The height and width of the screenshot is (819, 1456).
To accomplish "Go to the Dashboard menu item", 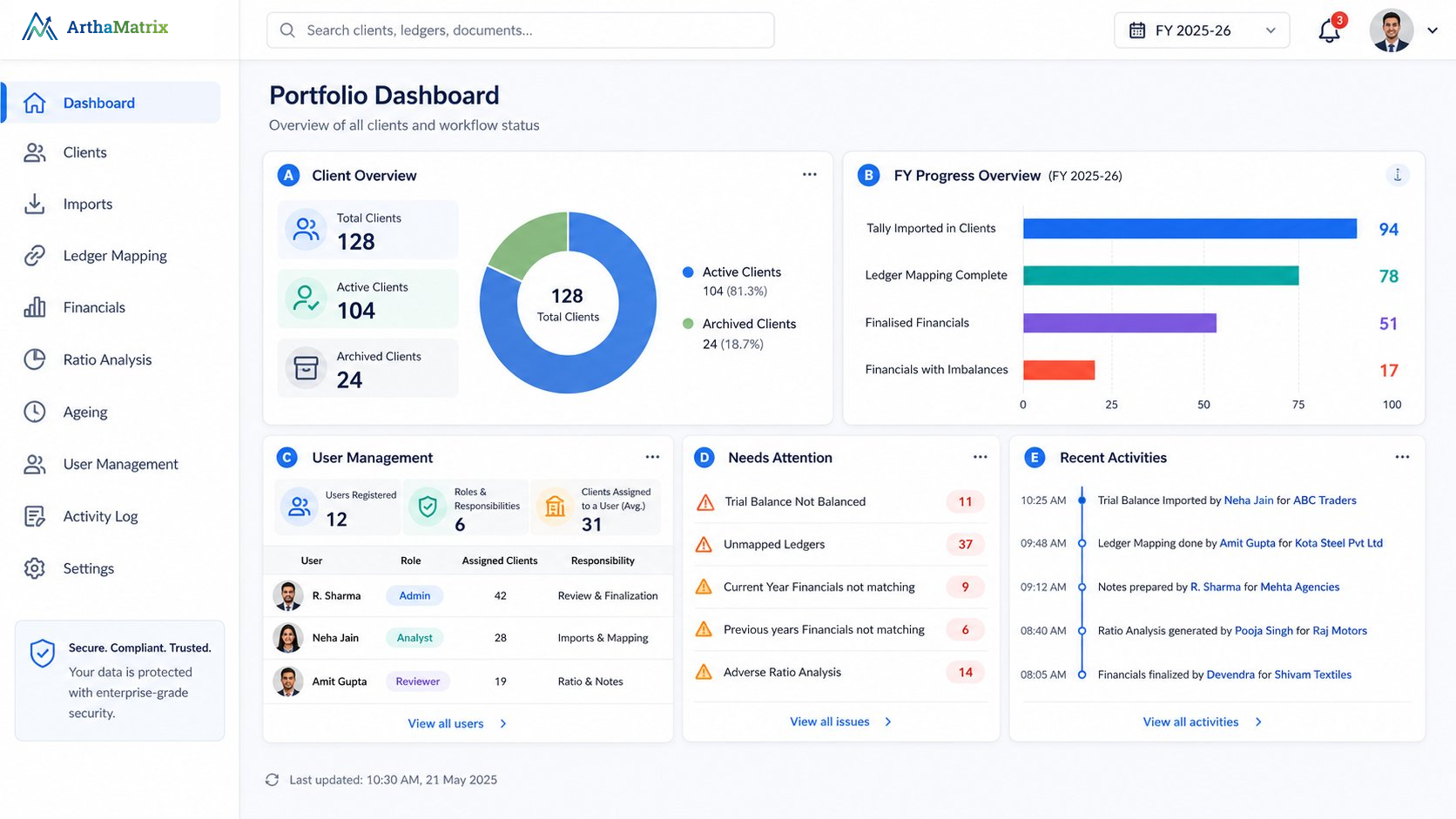I will click(111, 103).
